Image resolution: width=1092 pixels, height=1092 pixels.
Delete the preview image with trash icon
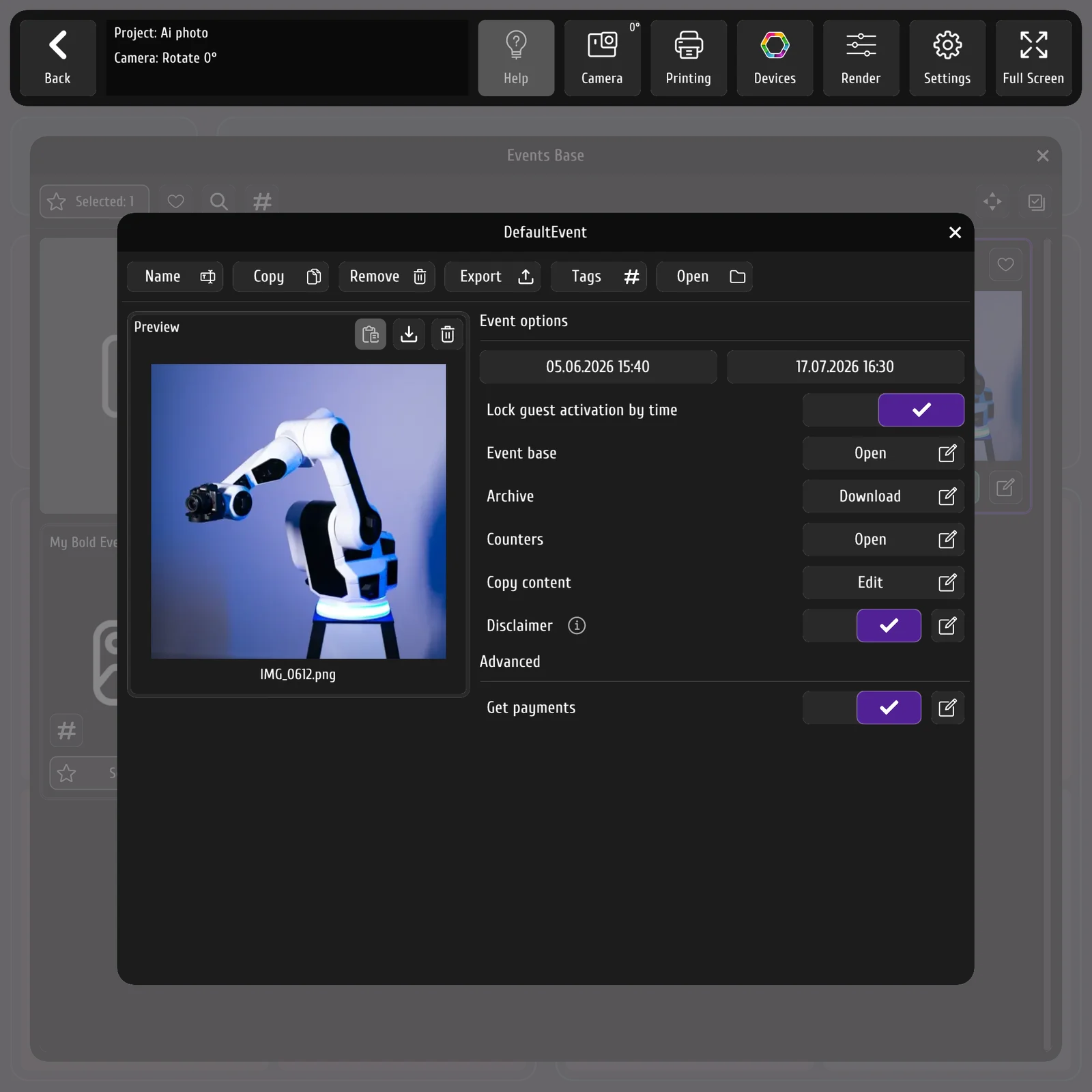pyautogui.click(x=448, y=334)
